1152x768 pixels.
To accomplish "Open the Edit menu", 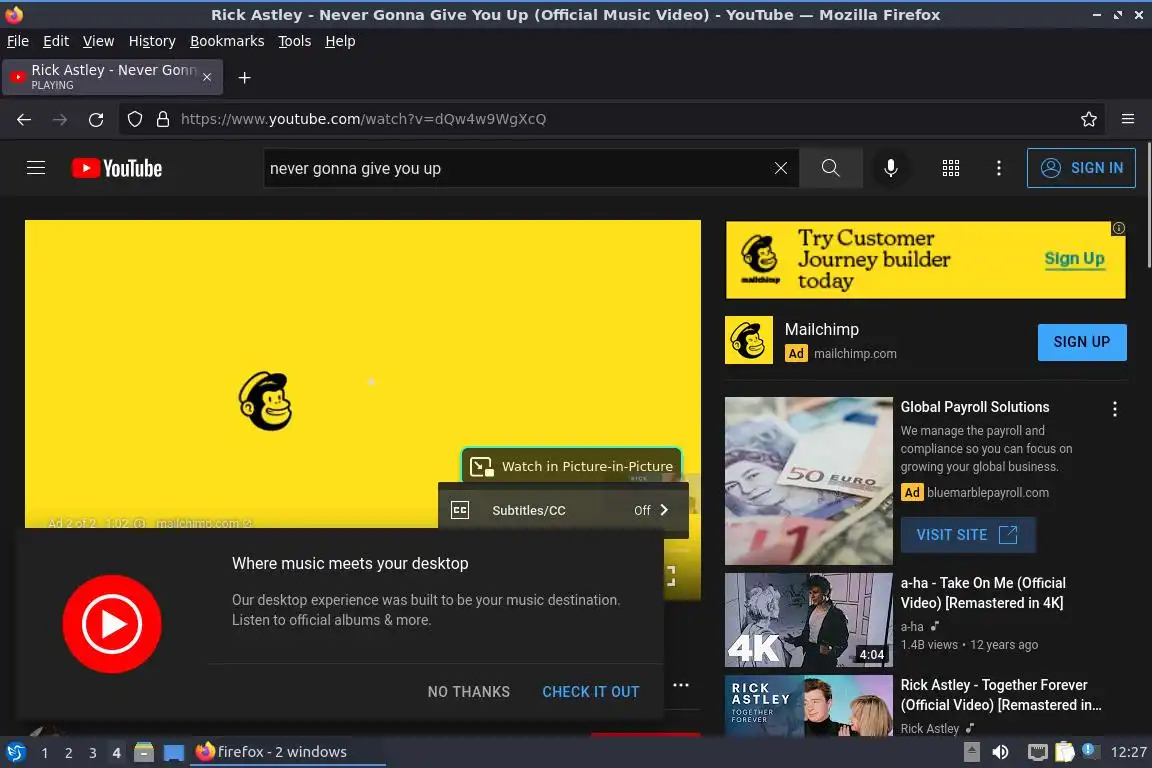I will [56, 41].
